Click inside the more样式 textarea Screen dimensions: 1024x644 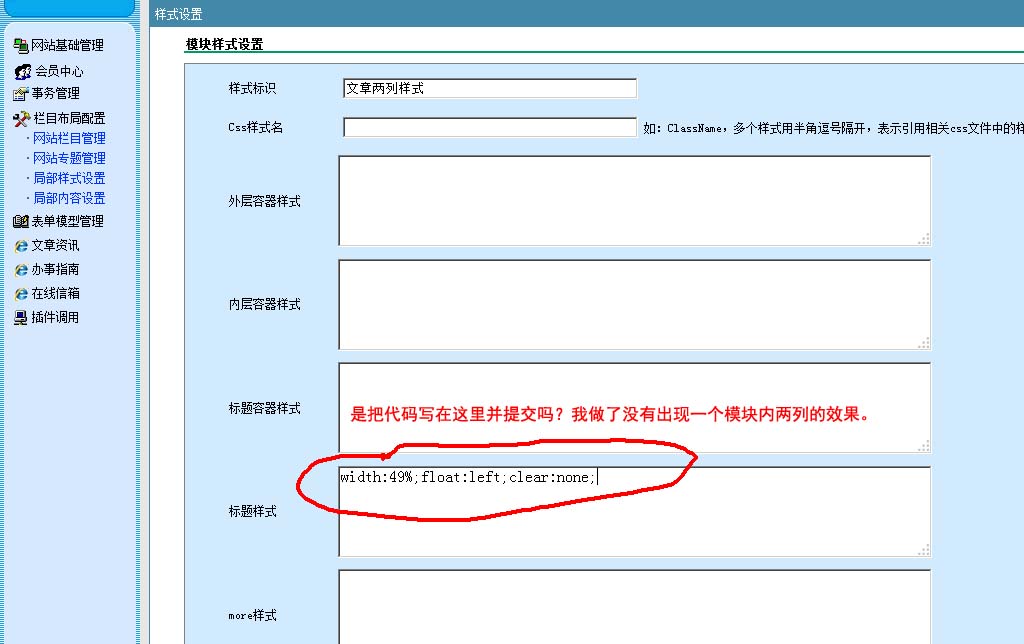point(634,607)
